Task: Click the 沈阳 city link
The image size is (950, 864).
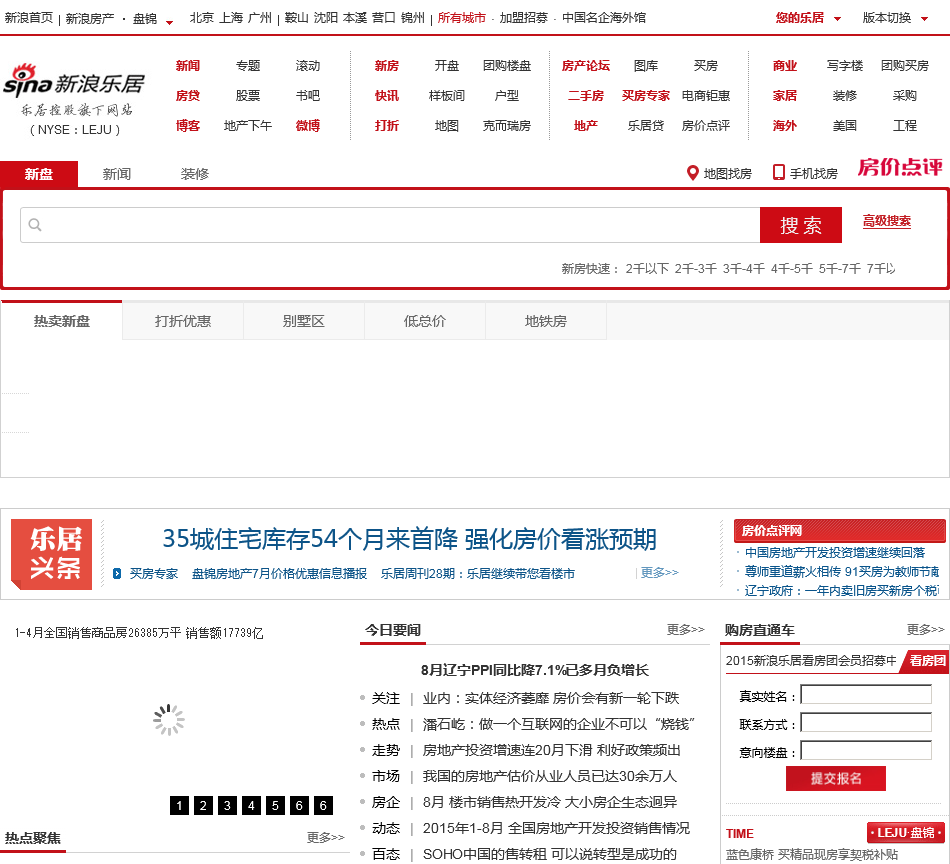Action: tap(325, 18)
